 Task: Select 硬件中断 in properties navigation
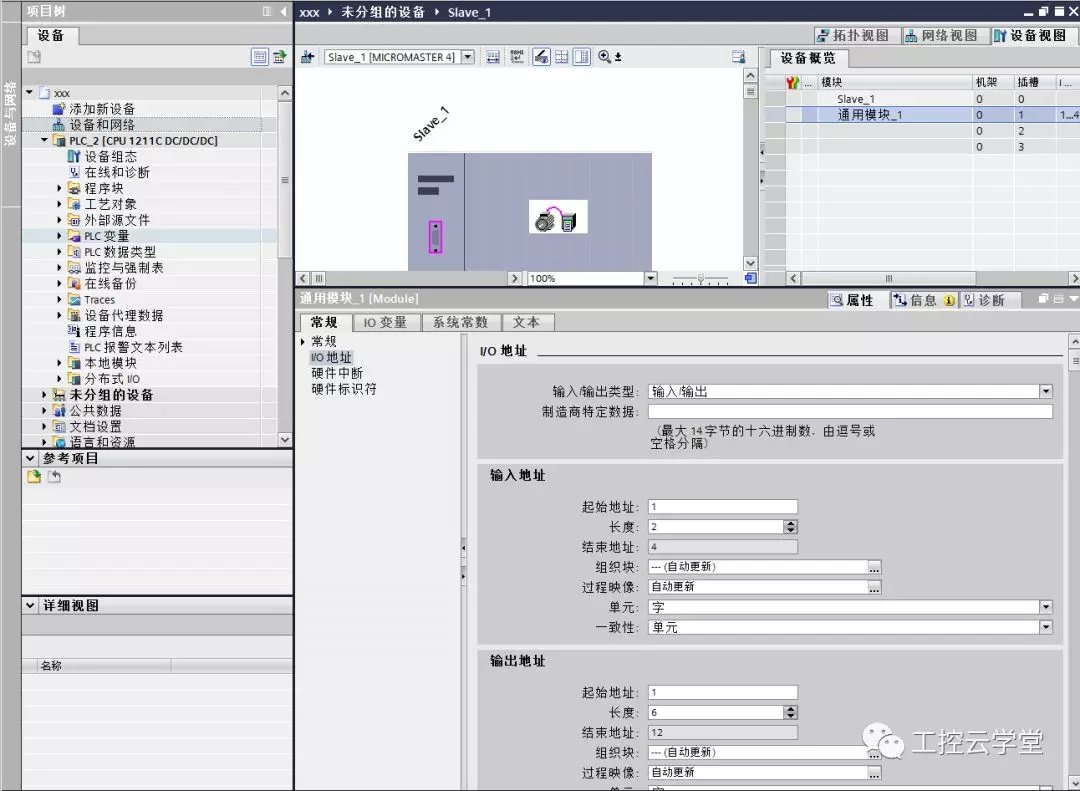(x=337, y=373)
